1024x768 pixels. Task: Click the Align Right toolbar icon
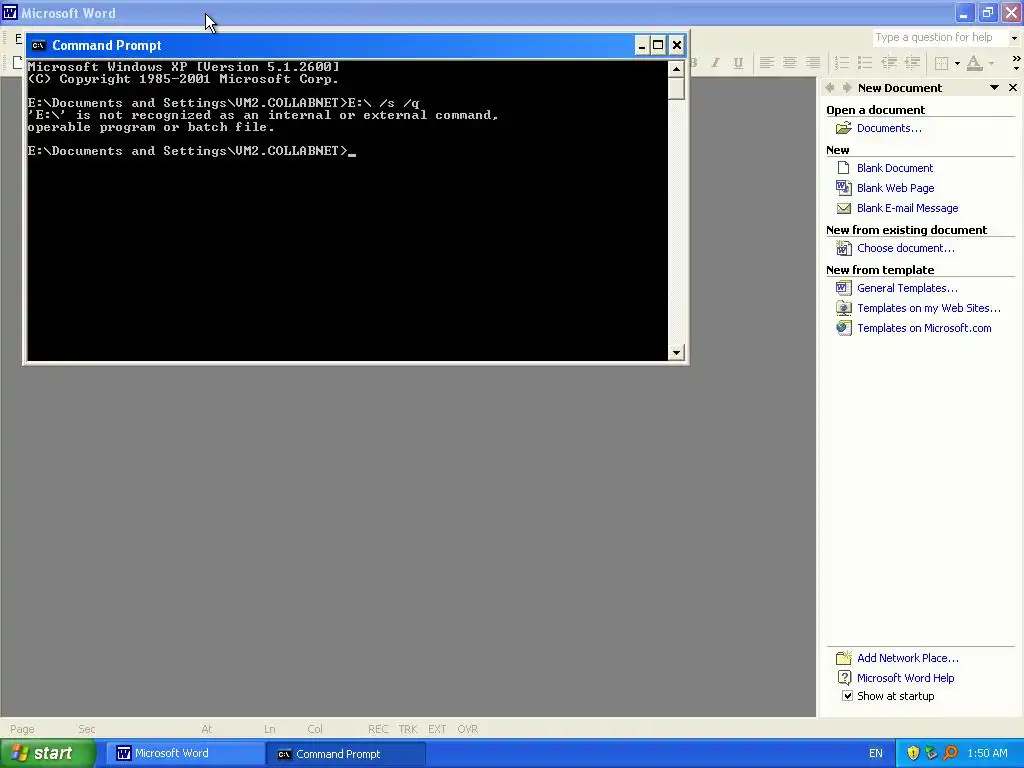pyautogui.click(x=812, y=63)
